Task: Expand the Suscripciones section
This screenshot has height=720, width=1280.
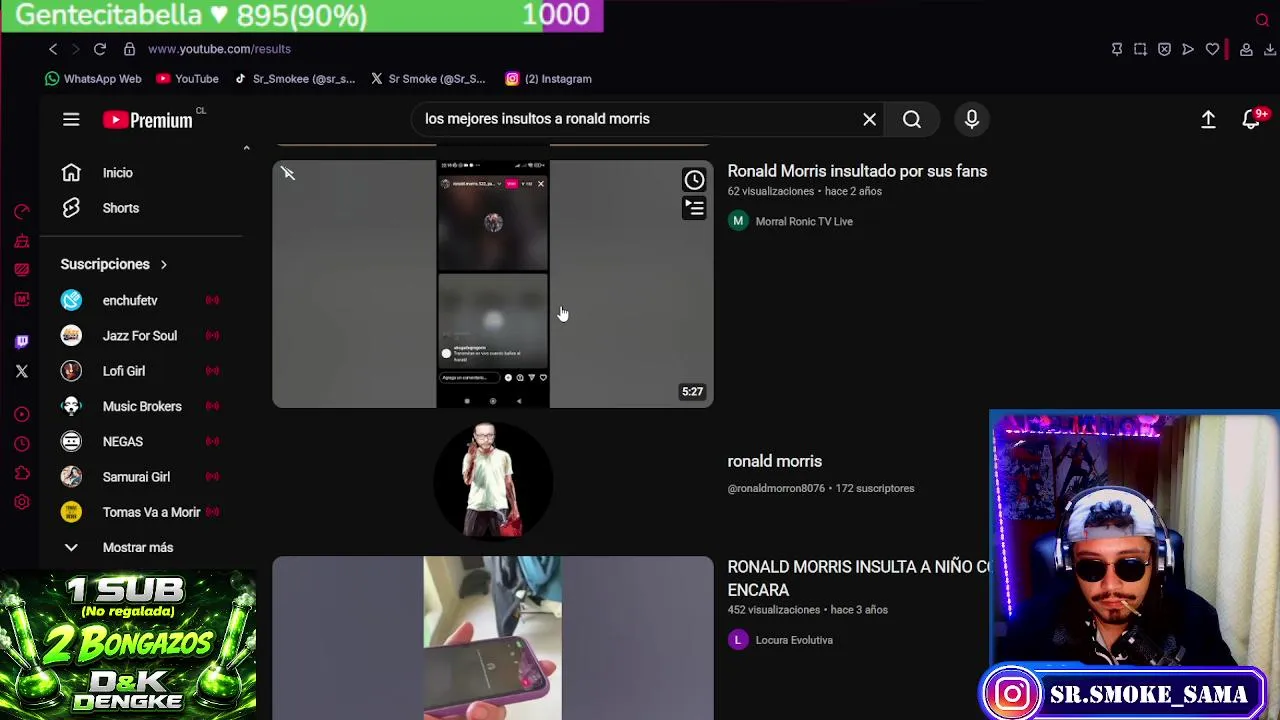Action: (x=114, y=264)
